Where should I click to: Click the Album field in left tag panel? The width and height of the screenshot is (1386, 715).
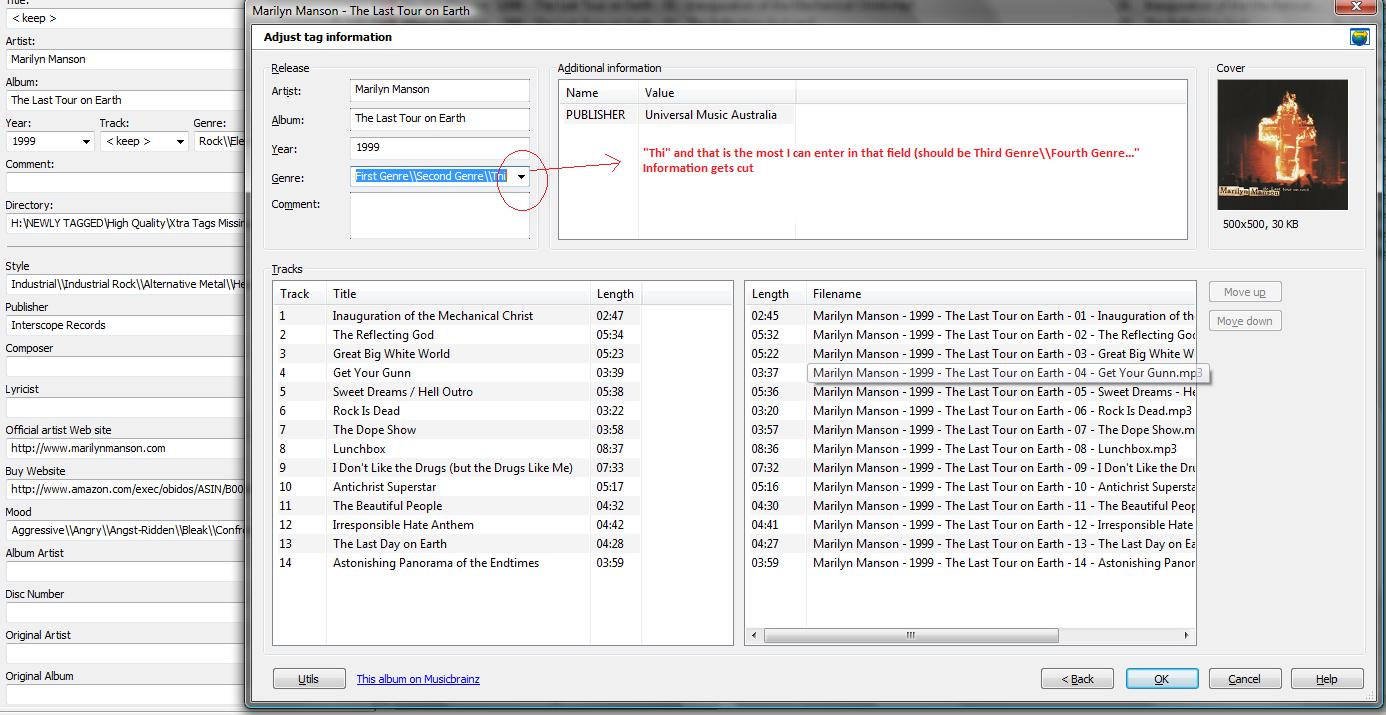tap(125, 100)
